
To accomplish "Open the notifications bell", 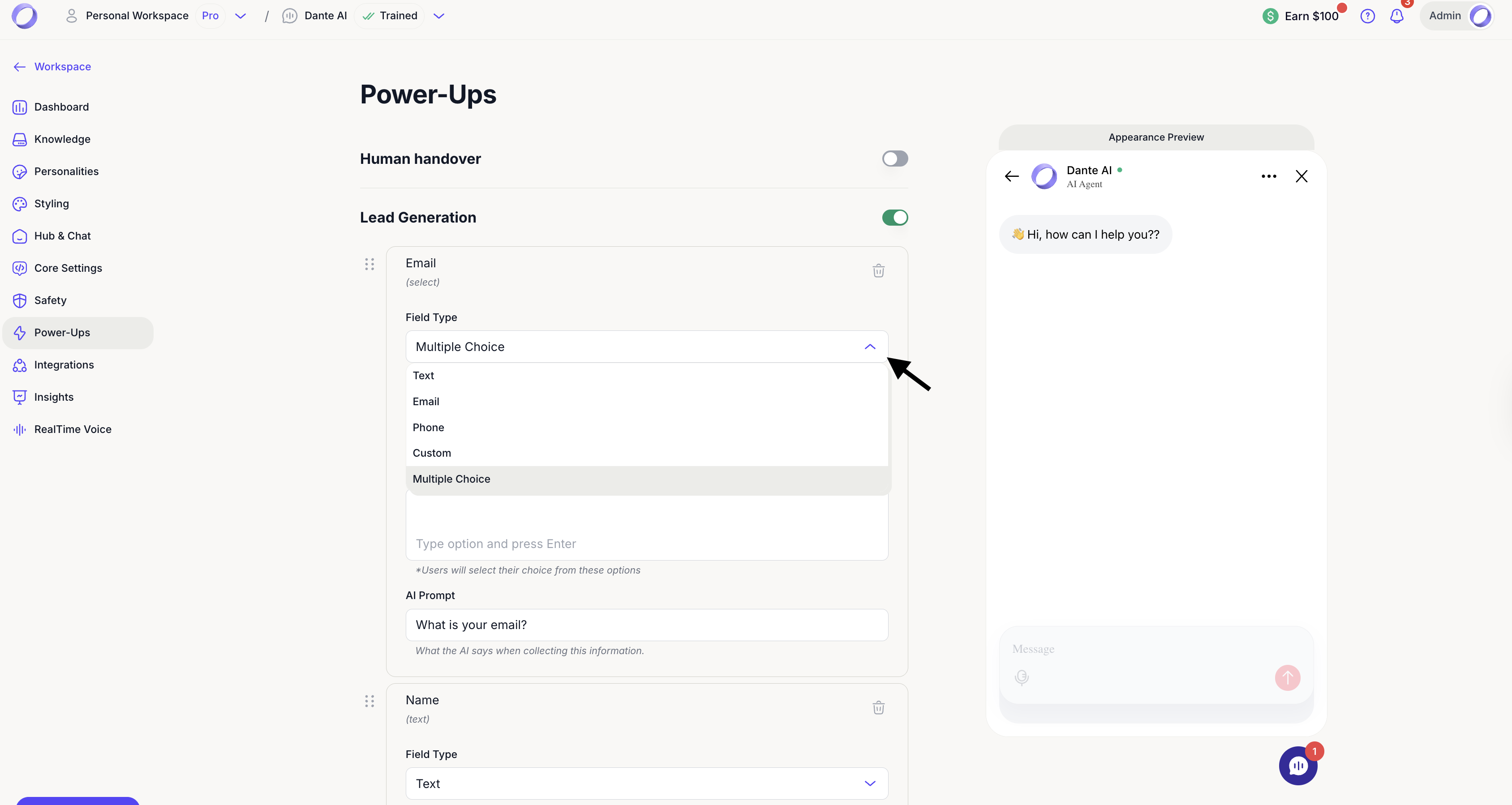I will pyautogui.click(x=1396, y=16).
